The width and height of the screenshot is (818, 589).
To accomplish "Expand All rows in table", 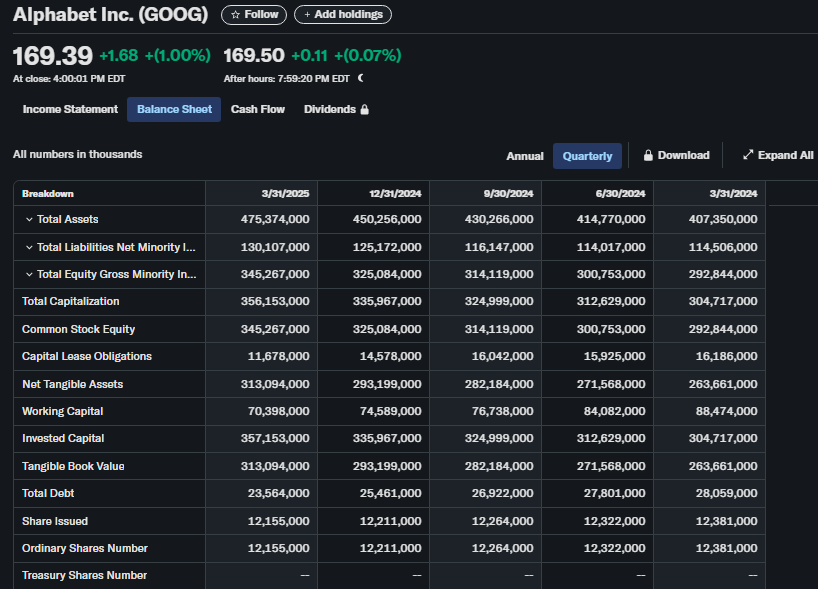I will click(778, 155).
